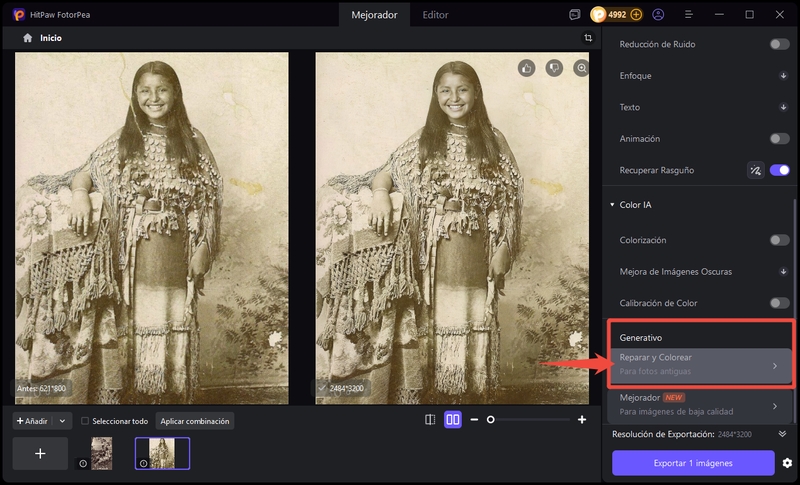Expand the Texto options arrow
The height and width of the screenshot is (485, 800).
783,108
